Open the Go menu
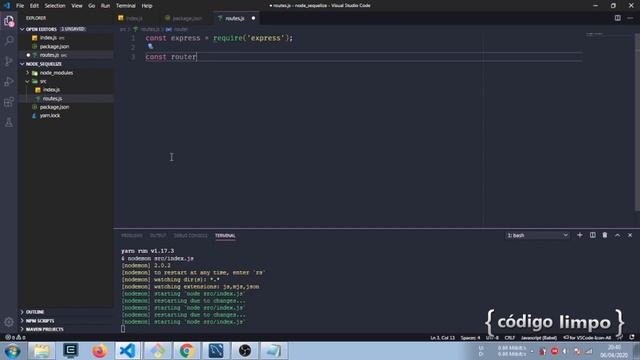 (91, 6)
